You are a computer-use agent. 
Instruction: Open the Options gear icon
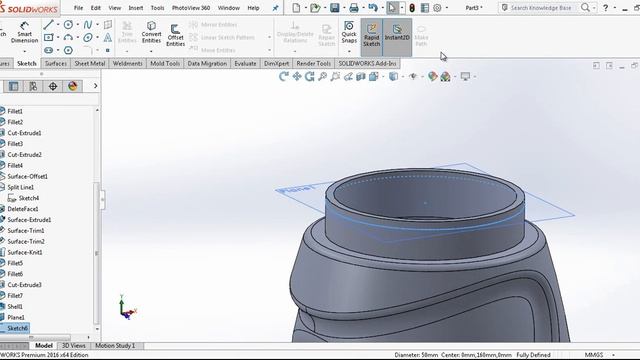[437, 8]
